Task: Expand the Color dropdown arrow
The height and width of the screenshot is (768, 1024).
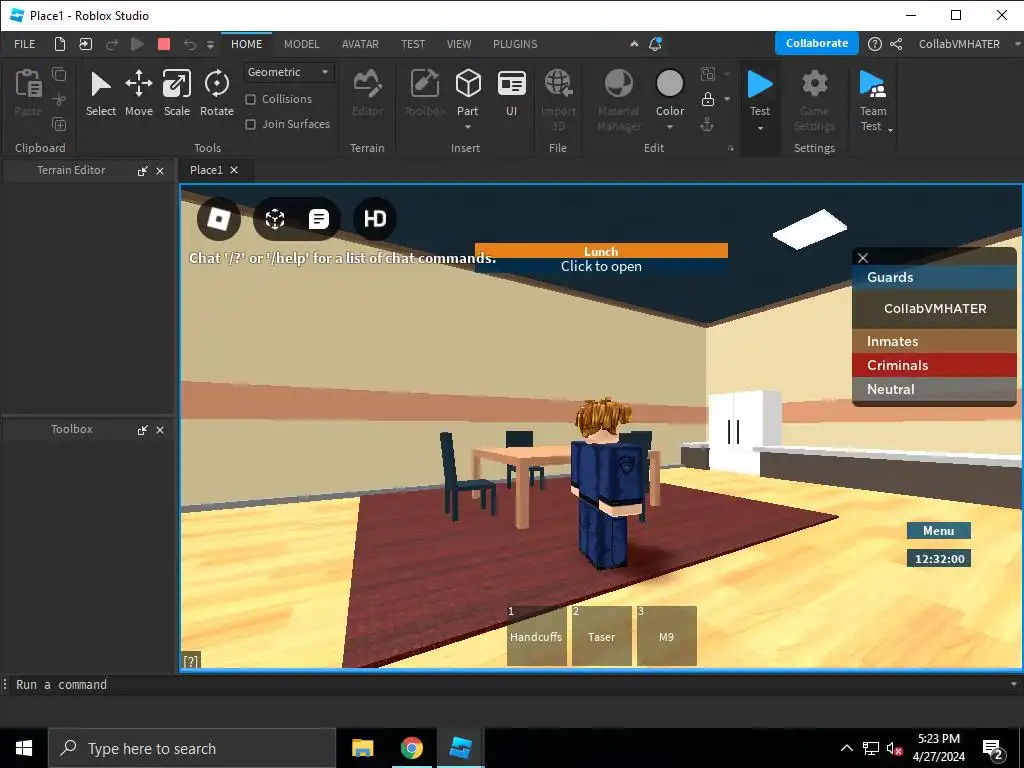Action: [669, 127]
